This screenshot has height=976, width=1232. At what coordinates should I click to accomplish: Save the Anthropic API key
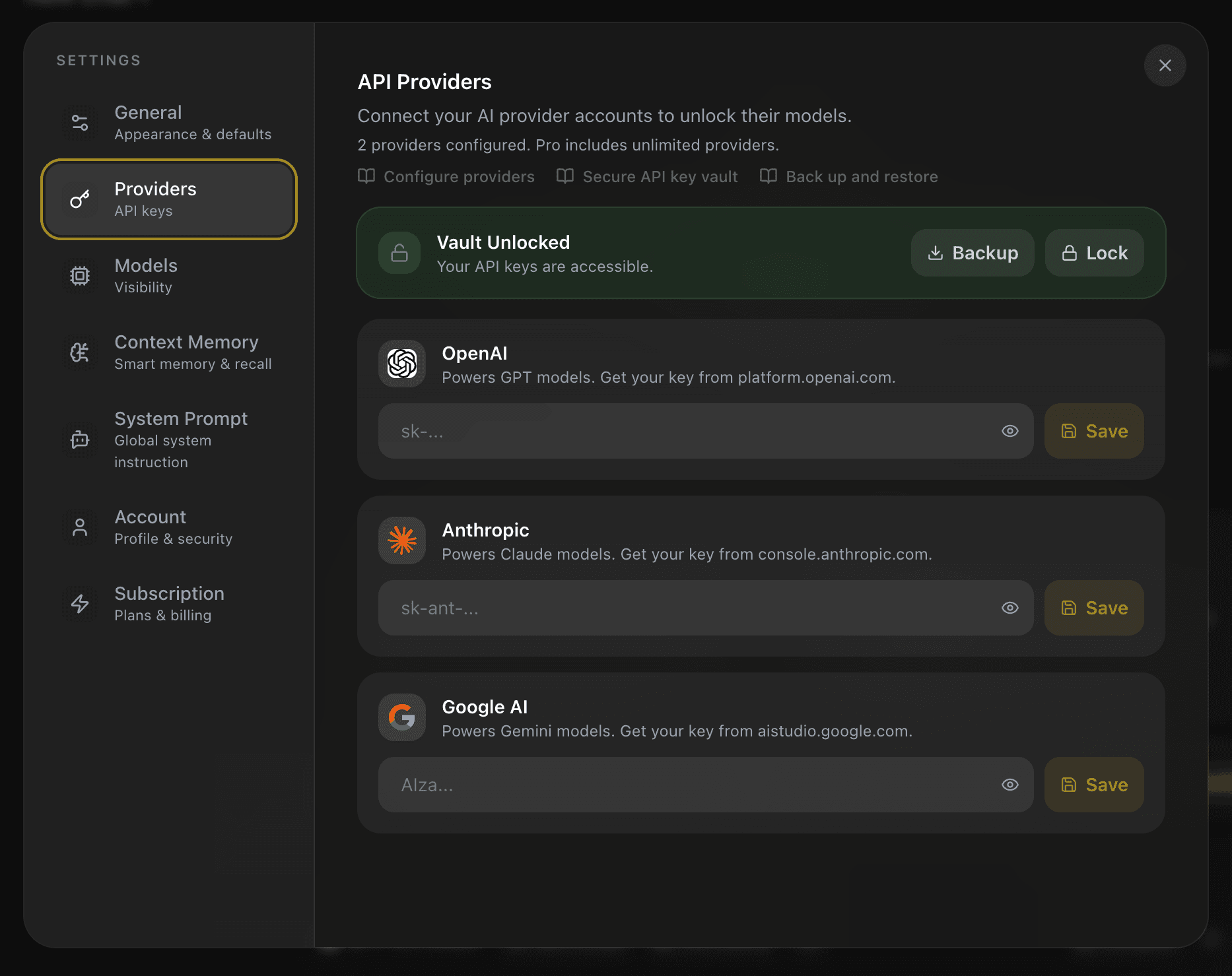1094,608
